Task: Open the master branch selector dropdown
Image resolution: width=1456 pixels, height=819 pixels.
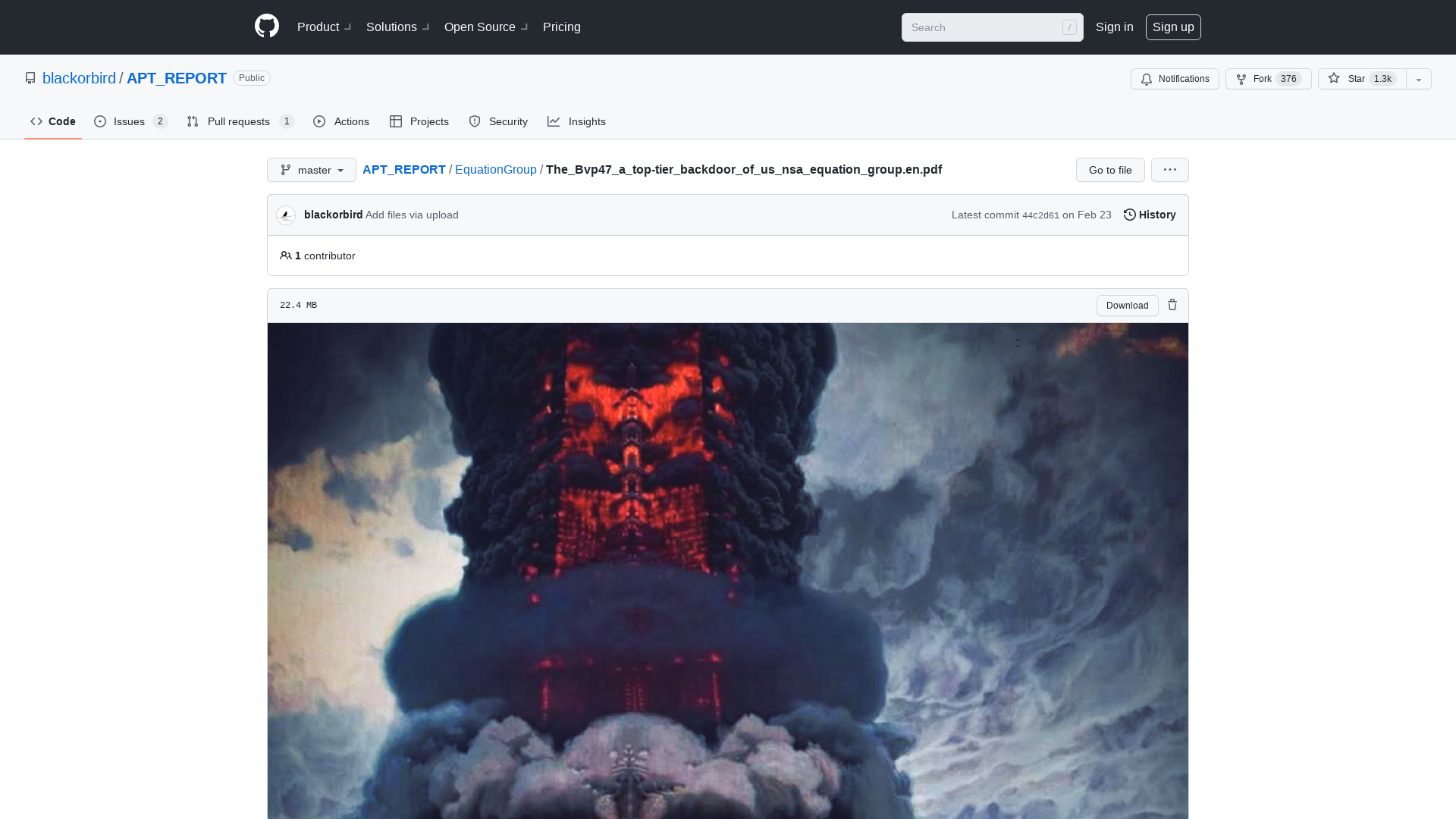Action: [312, 170]
